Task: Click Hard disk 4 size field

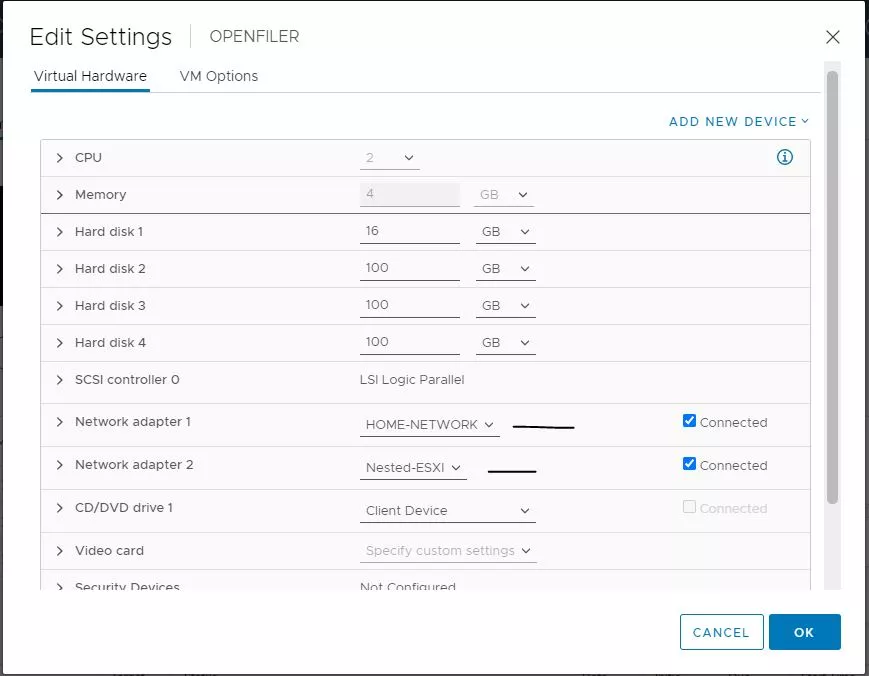Action: point(410,343)
